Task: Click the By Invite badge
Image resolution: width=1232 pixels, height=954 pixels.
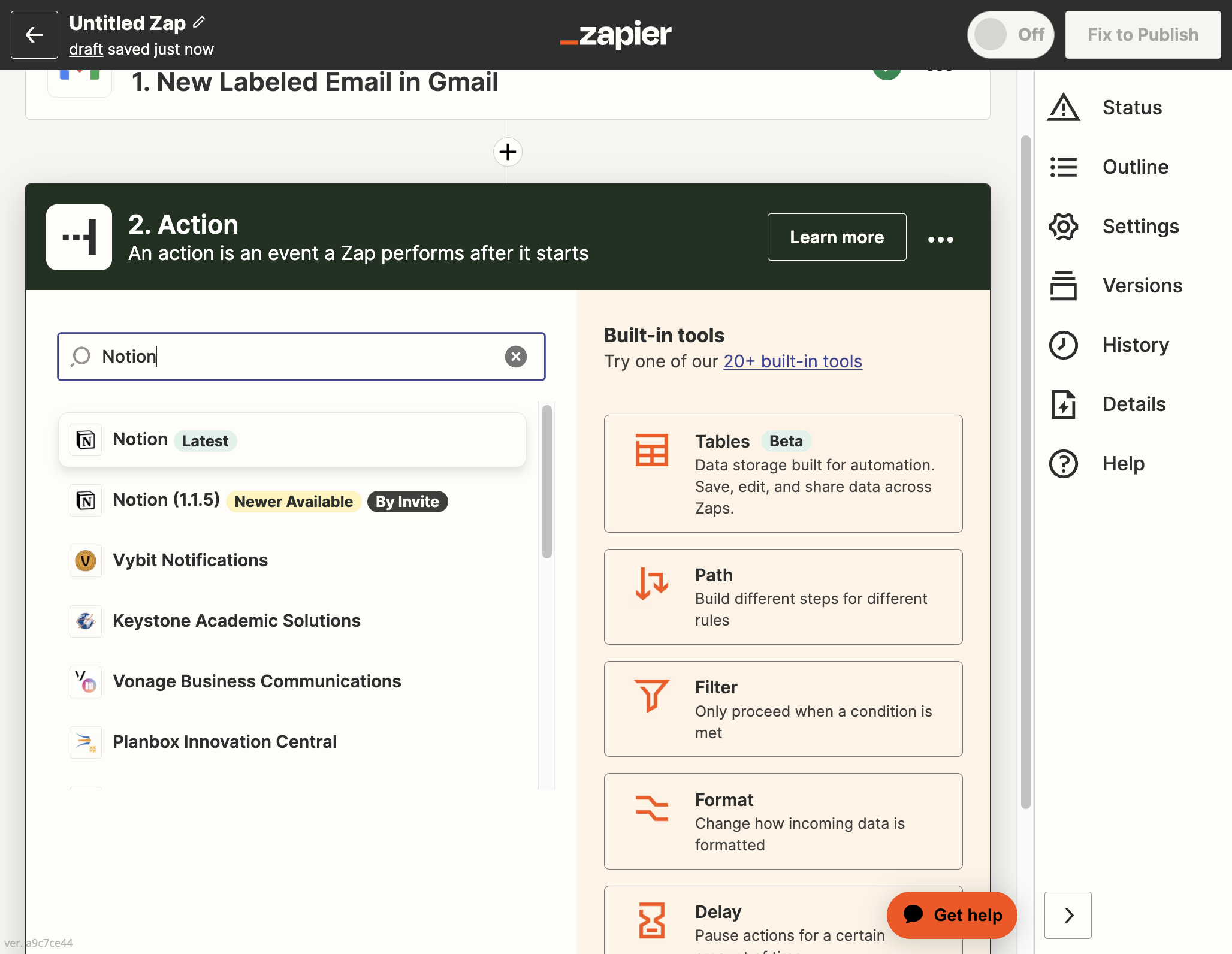Action: point(407,502)
